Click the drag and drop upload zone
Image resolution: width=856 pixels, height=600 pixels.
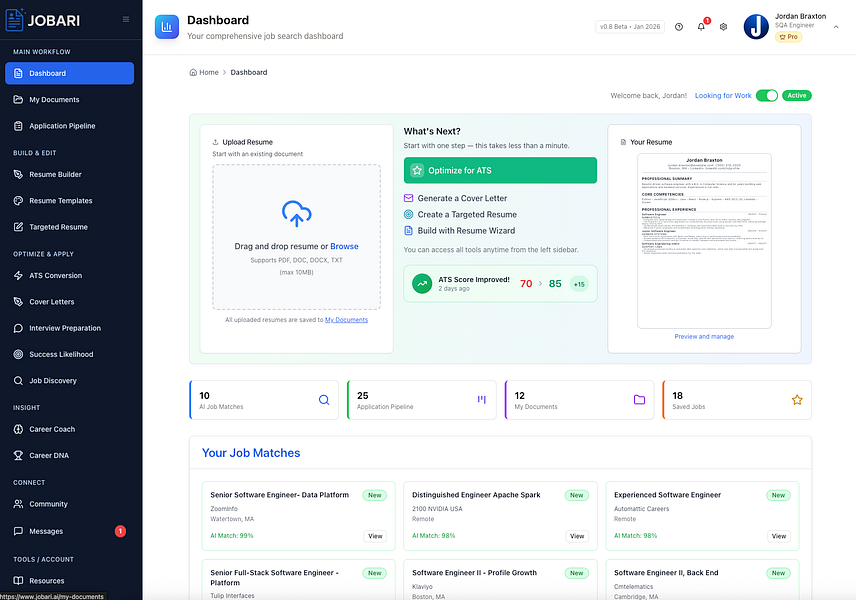(296, 237)
